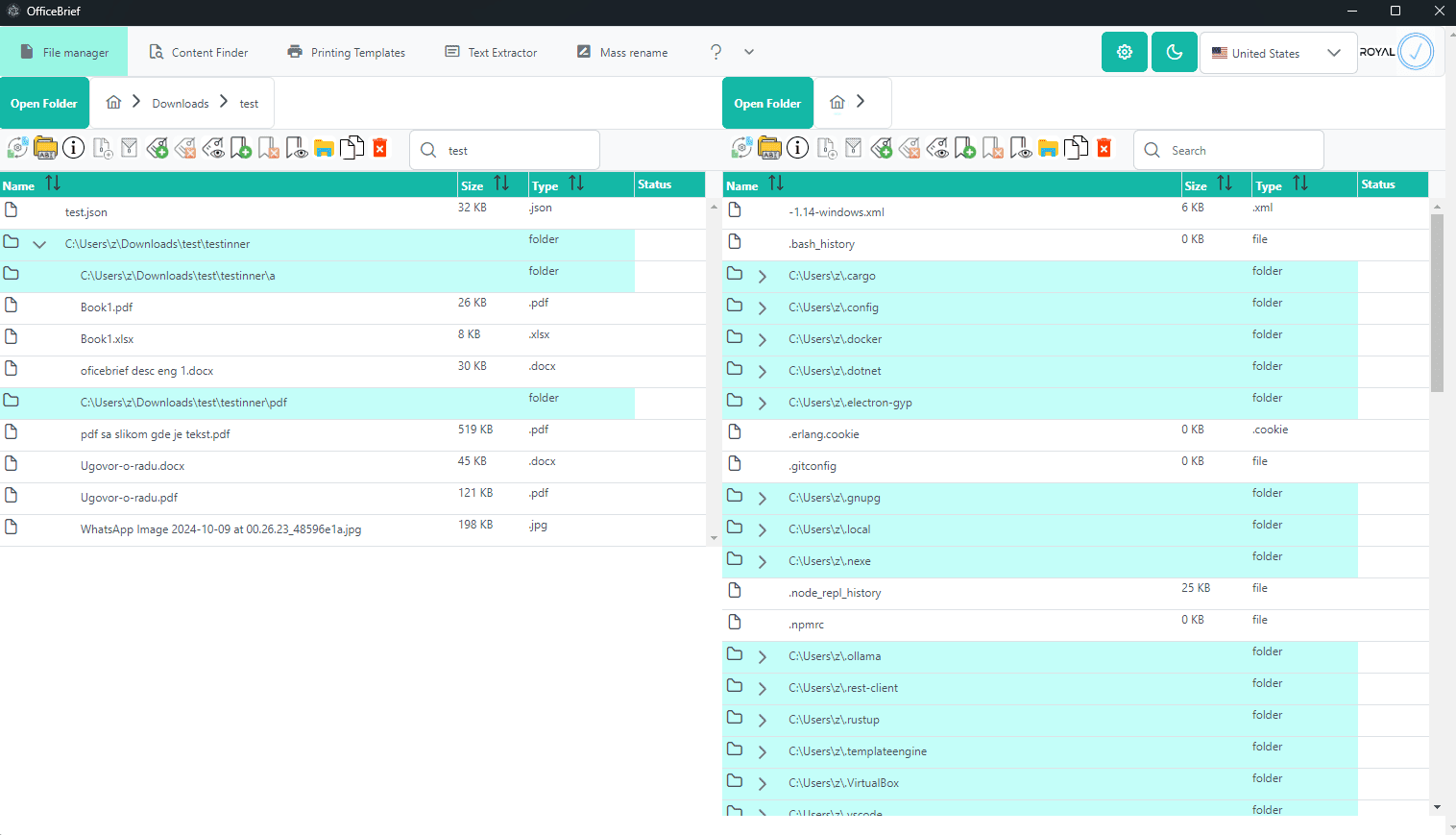This screenshot has width=1456, height=835.
Task: Open file info in the left pane toolbar
Action: [x=73, y=148]
